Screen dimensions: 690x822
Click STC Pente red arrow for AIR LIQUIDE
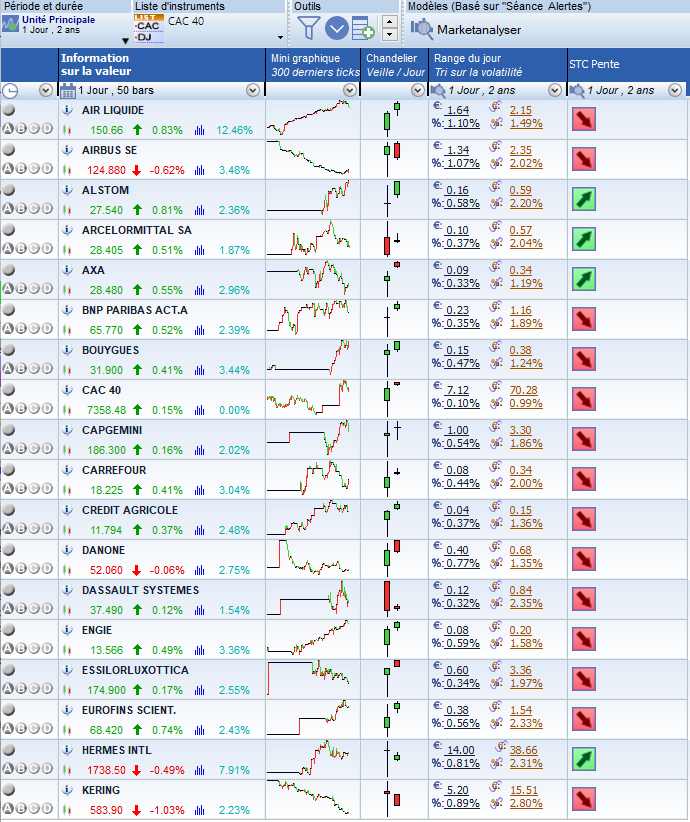tap(584, 120)
